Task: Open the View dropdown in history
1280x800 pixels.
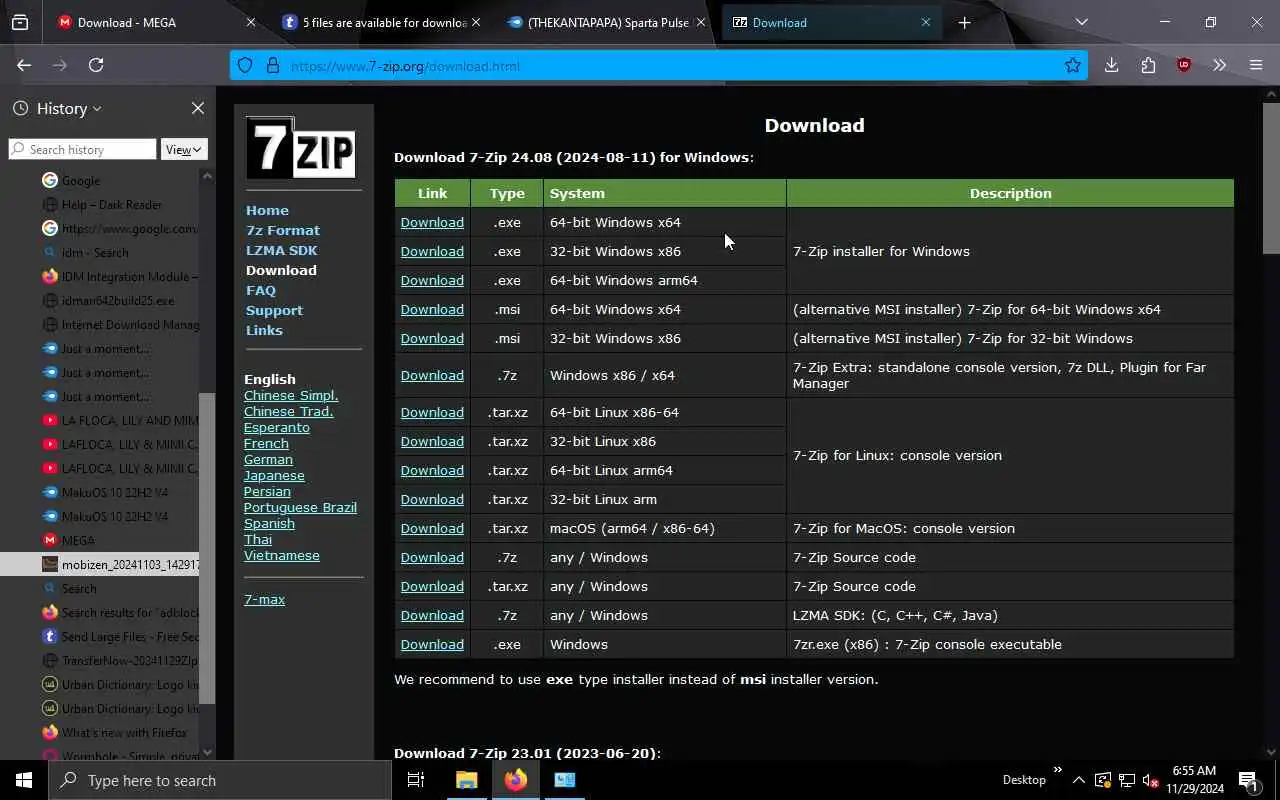Action: pyautogui.click(x=184, y=149)
